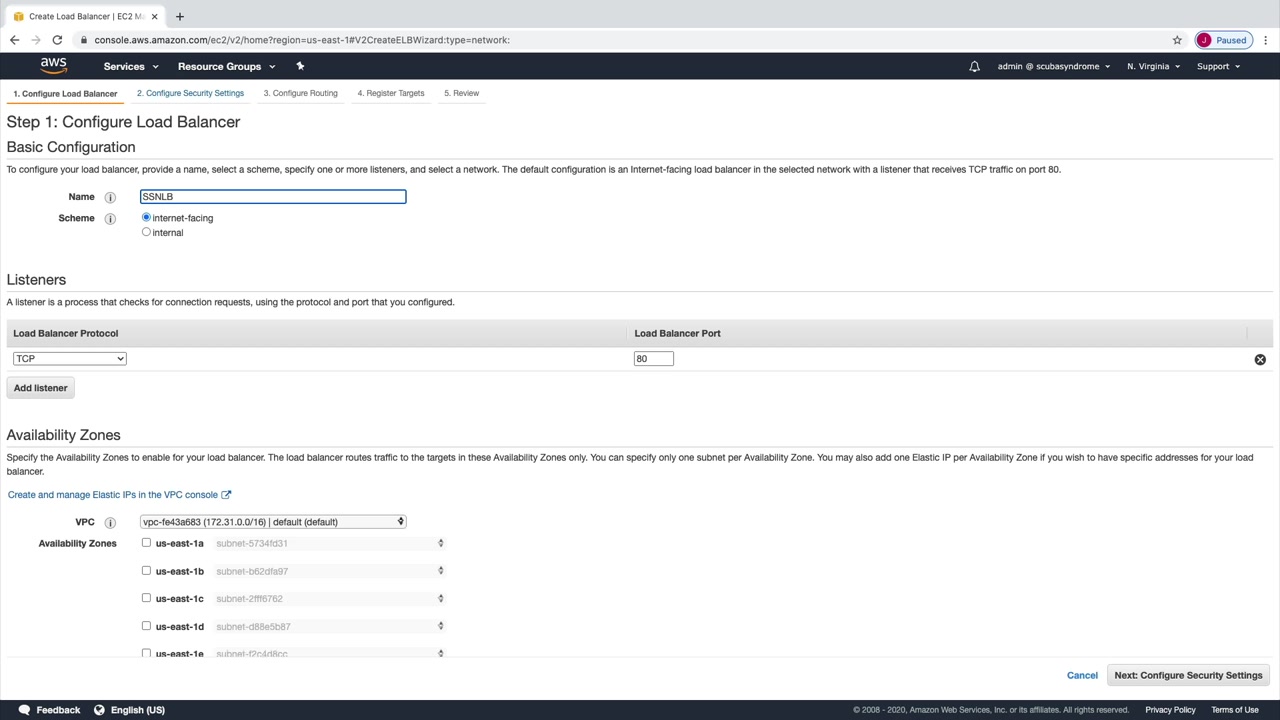Go to Configure Security Settings step tab

pyautogui.click(x=190, y=93)
